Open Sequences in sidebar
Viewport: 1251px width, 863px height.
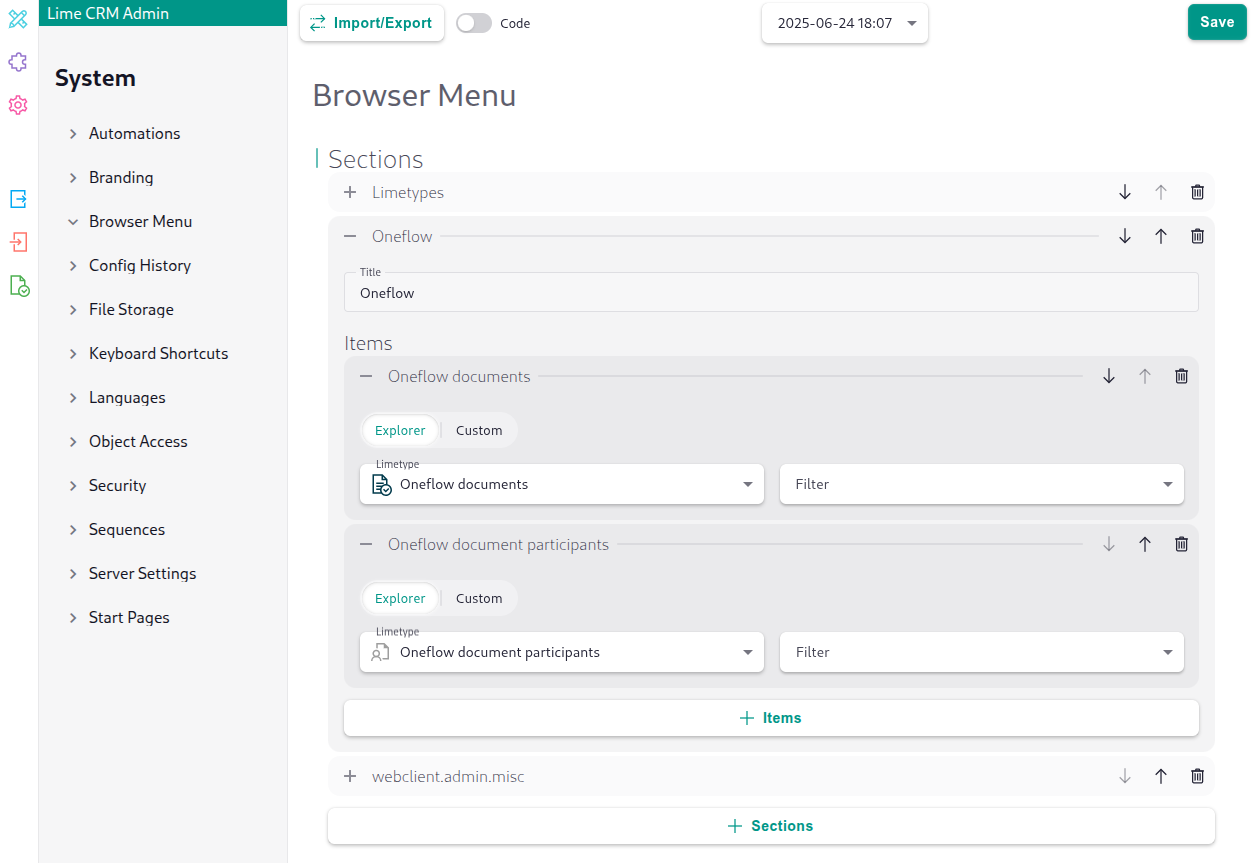[127, 529]
